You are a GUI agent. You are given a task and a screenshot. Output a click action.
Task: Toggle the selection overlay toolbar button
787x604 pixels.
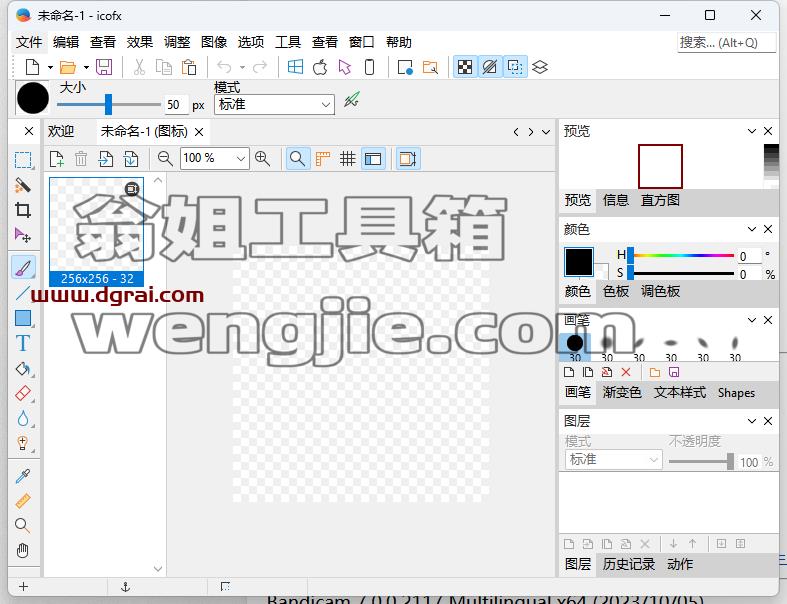(515, 67)
